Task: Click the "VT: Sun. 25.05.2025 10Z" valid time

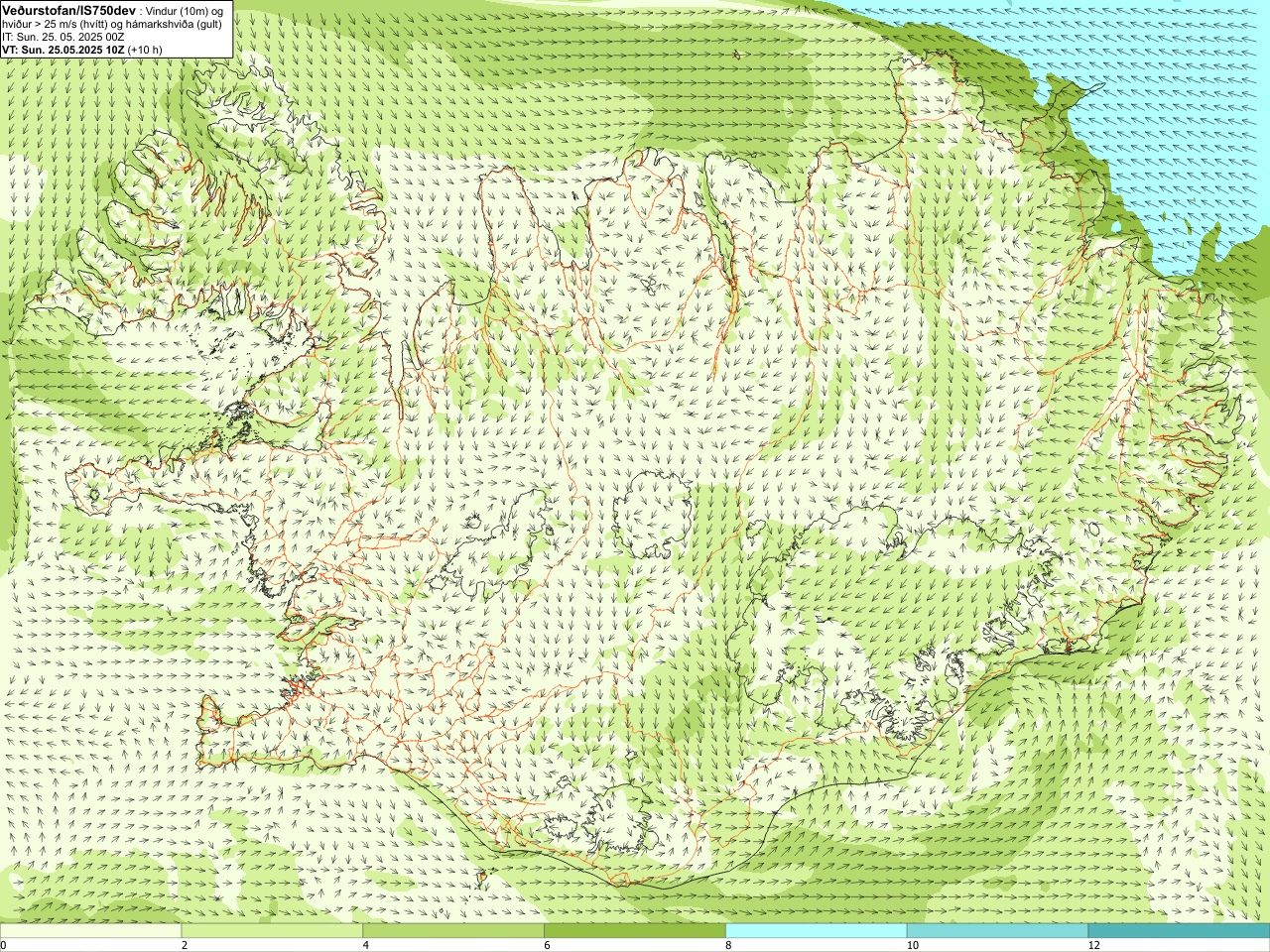Action: 63,49
